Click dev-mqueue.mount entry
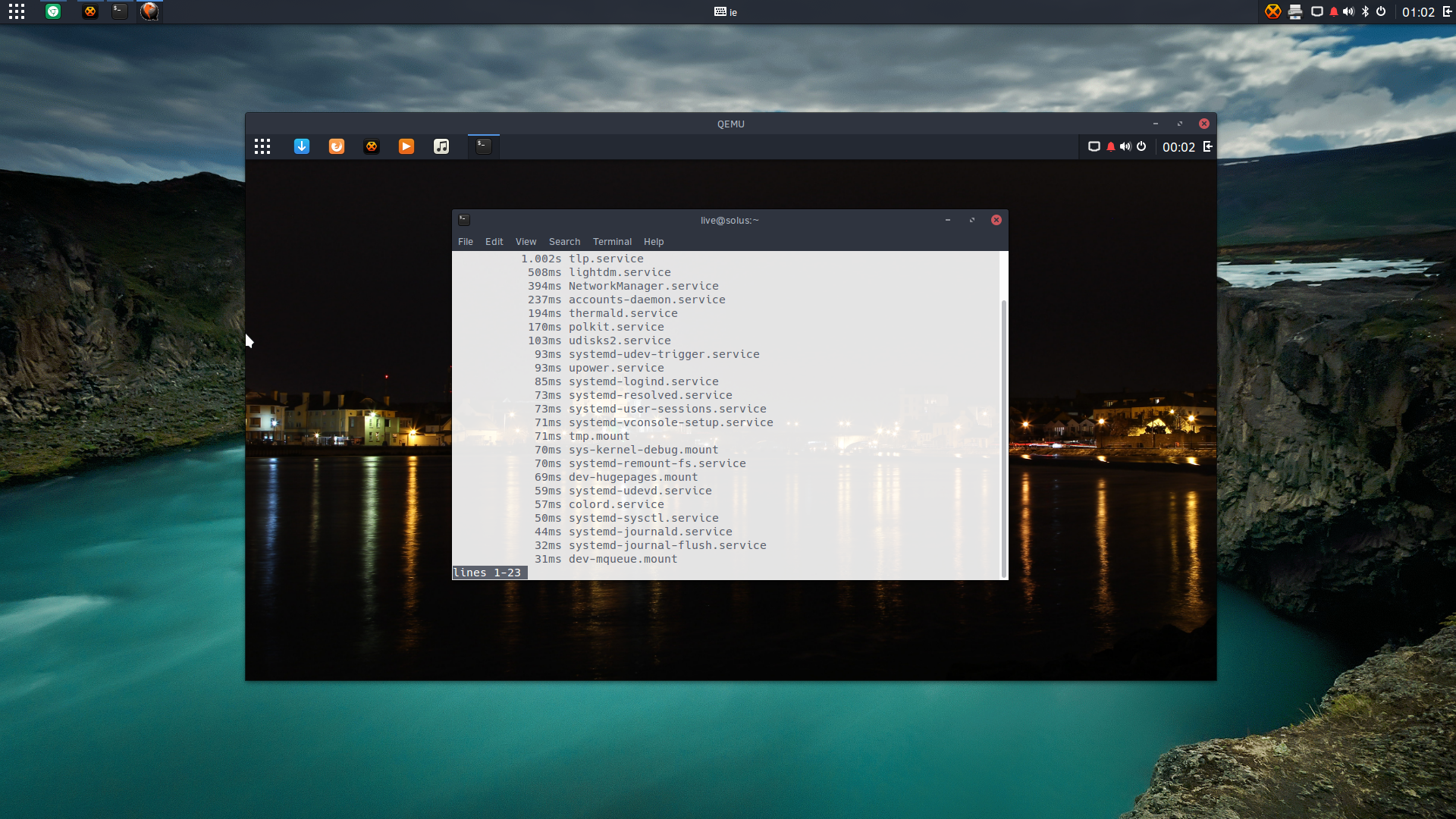 click(x=606, y=559)
